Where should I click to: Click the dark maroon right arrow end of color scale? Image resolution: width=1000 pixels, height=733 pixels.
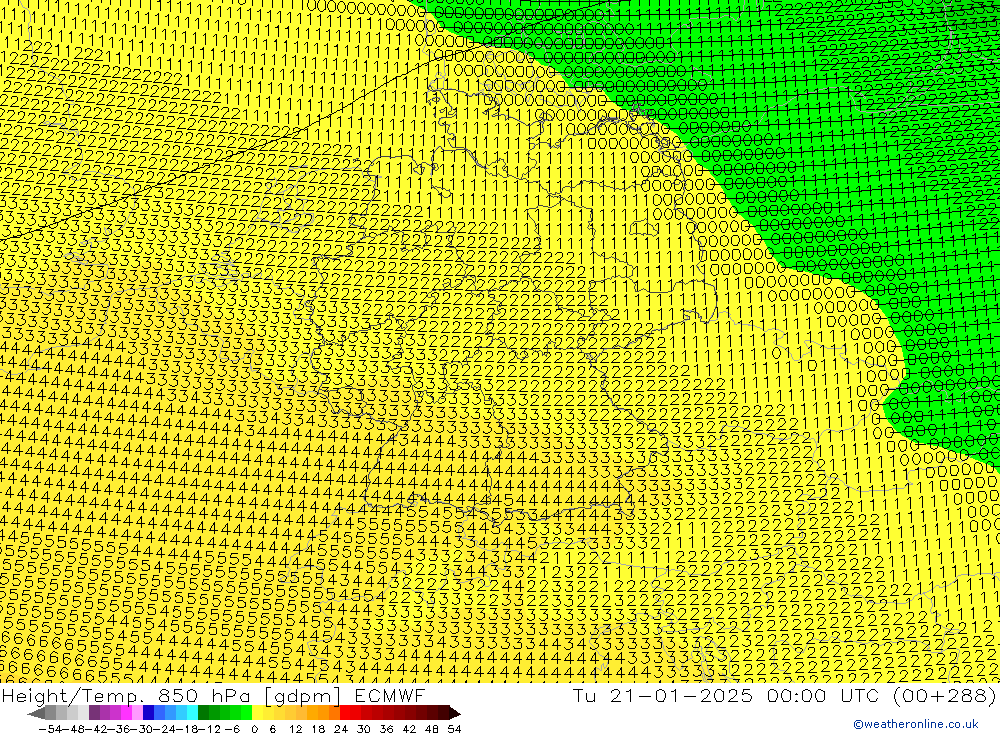tap(455, 713)
